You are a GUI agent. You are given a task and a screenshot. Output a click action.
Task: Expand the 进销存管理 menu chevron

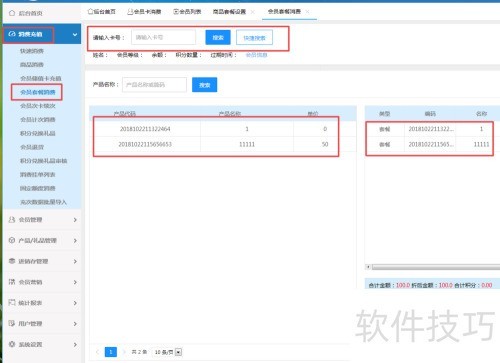tap(75, 261)
